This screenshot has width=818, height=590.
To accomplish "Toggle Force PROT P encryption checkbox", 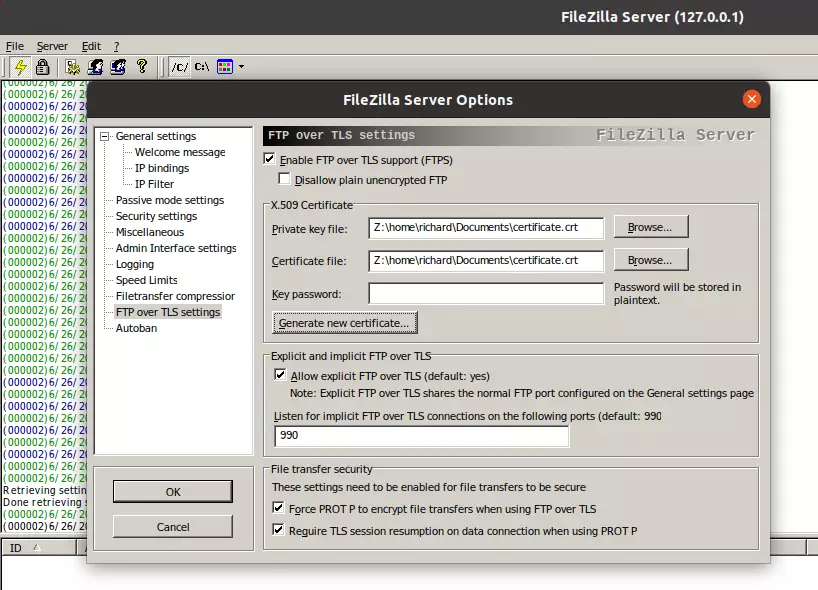I will 279,508.
